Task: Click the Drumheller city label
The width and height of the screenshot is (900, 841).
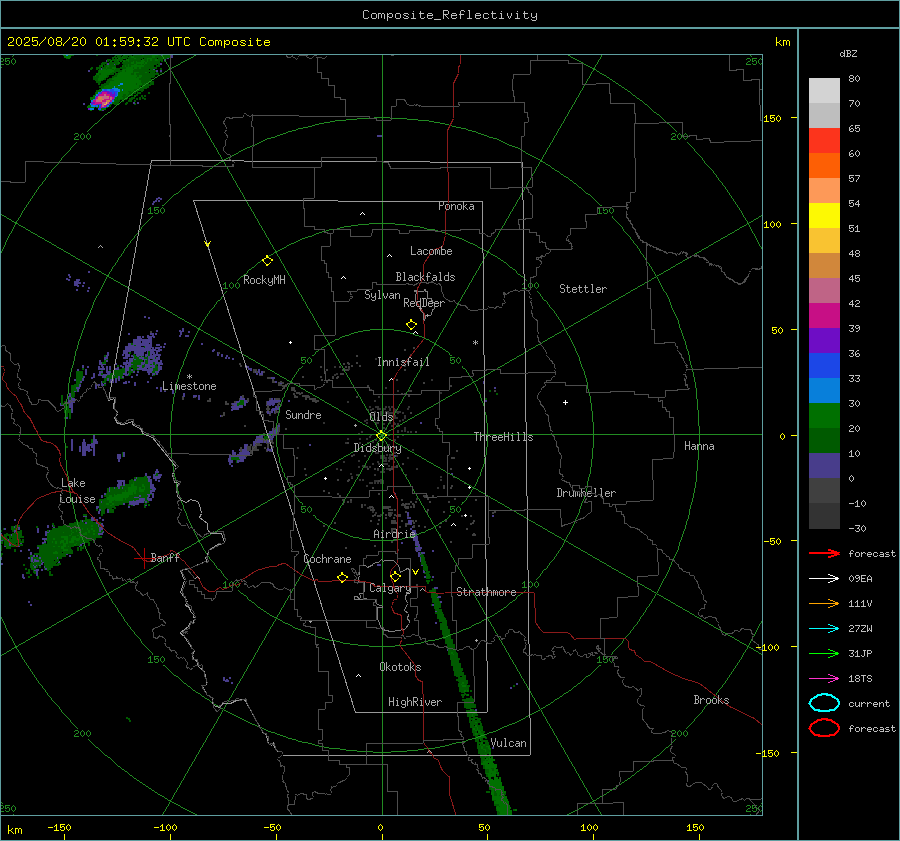Action: 586,493
